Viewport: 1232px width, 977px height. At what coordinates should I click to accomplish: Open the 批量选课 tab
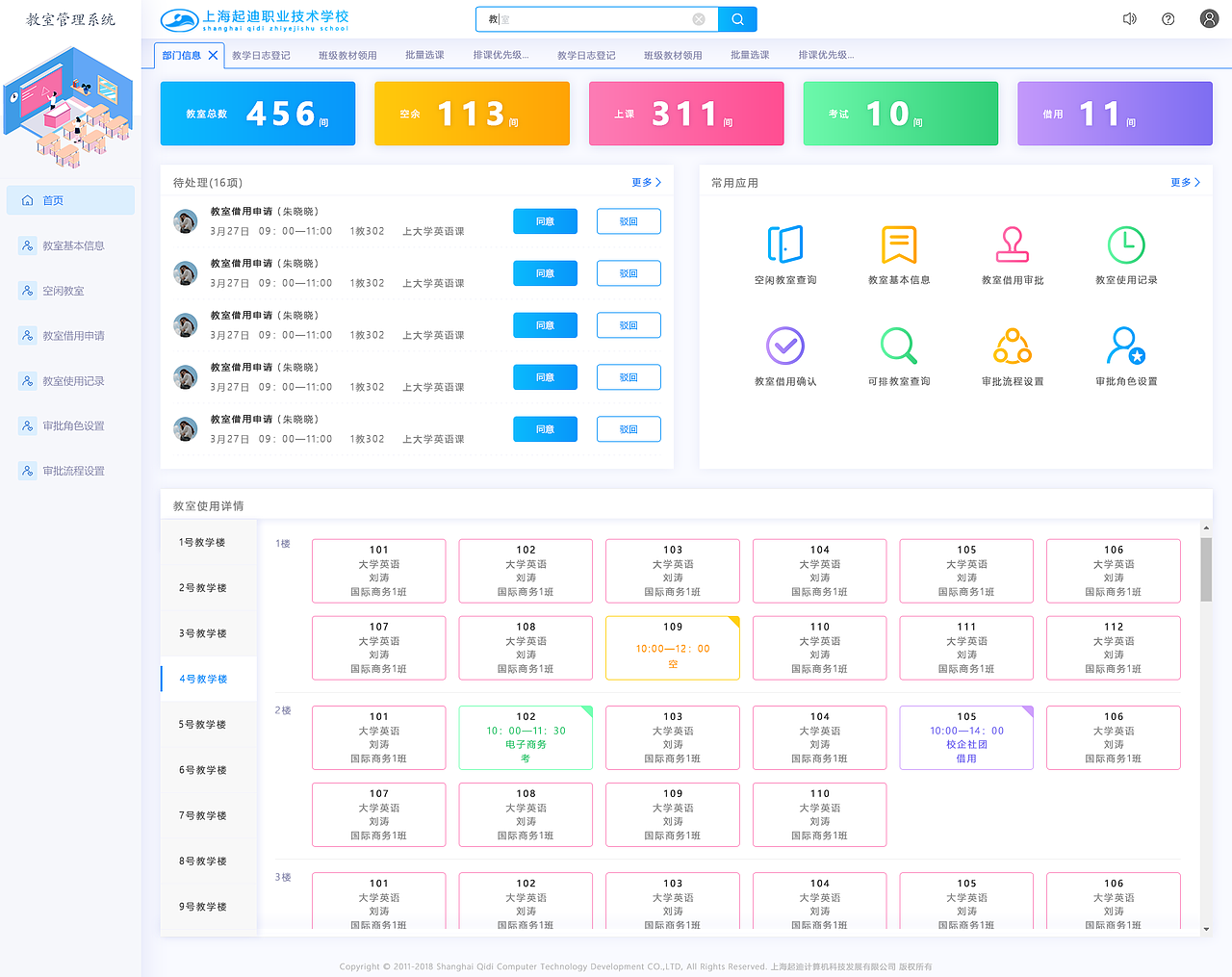tap(424, 55)
